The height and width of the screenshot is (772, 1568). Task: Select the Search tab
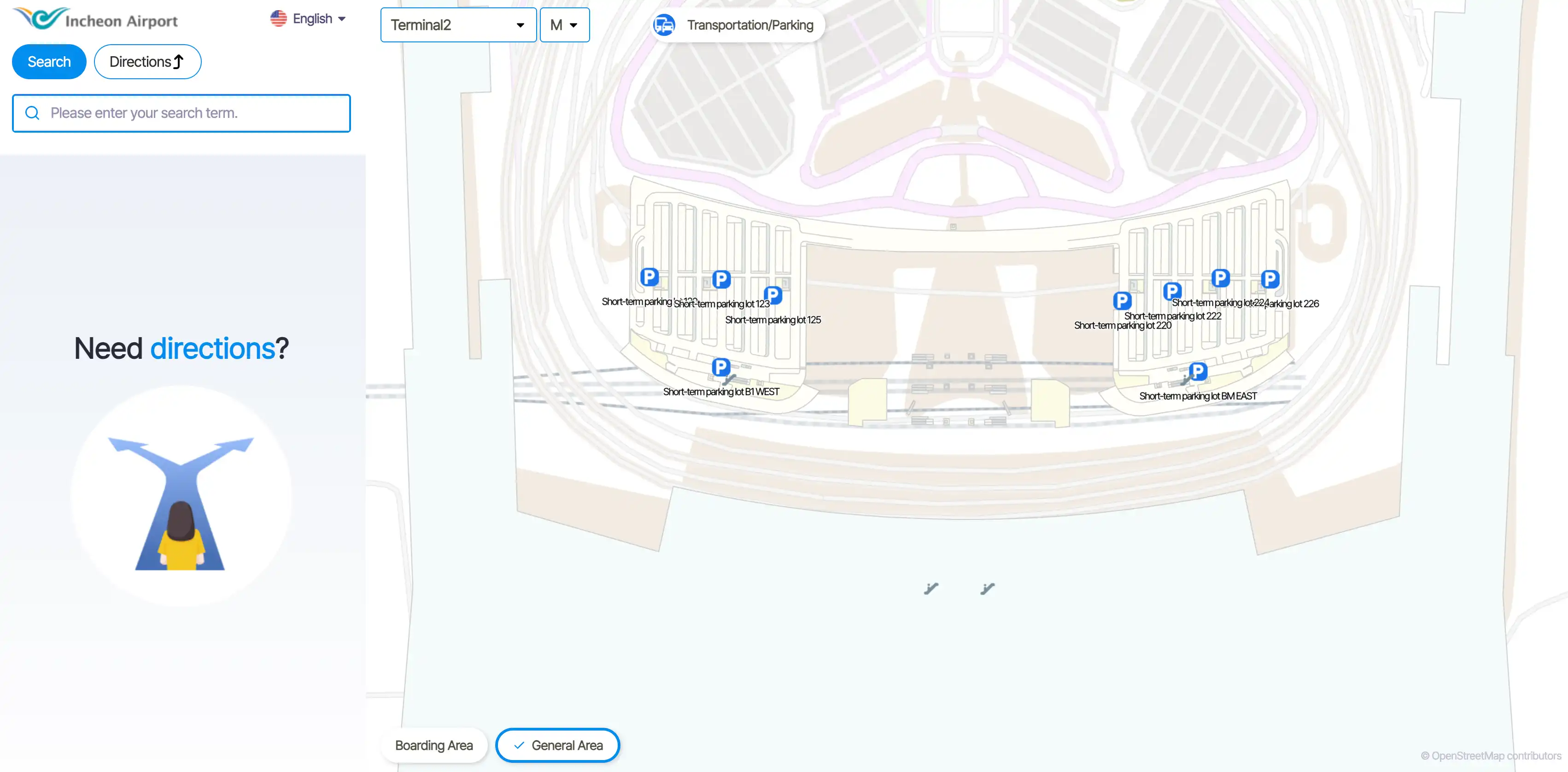[49, 61]
